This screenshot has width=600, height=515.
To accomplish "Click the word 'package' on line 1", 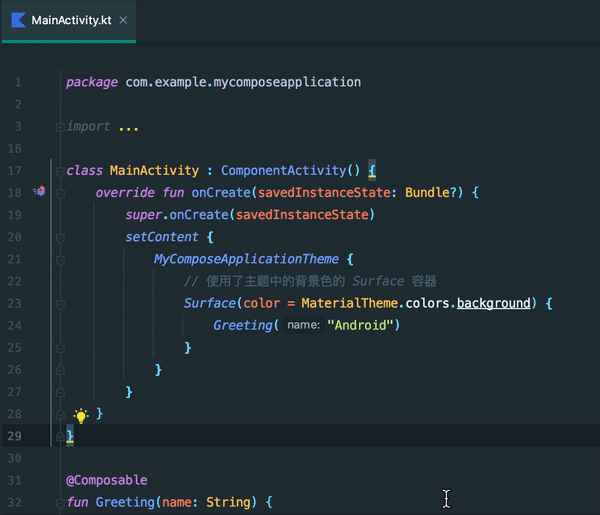I will (x=92, y=82).
